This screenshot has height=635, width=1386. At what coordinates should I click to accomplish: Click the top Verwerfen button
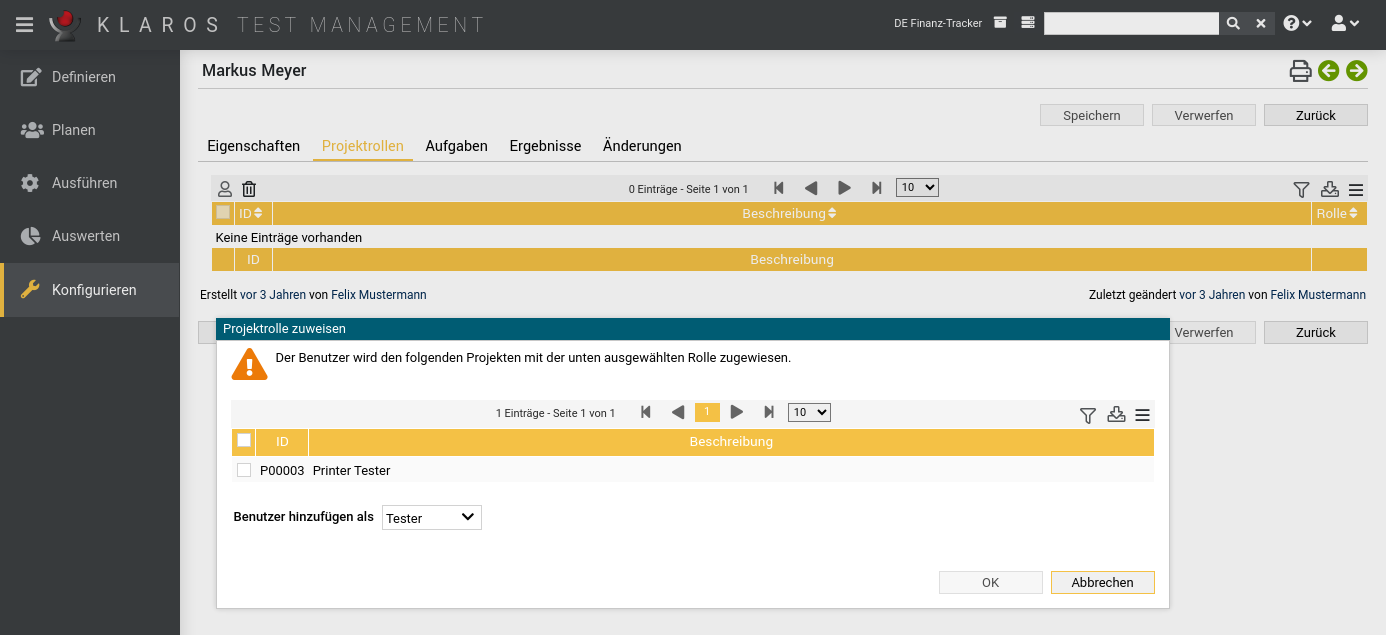coord(1204,115)
